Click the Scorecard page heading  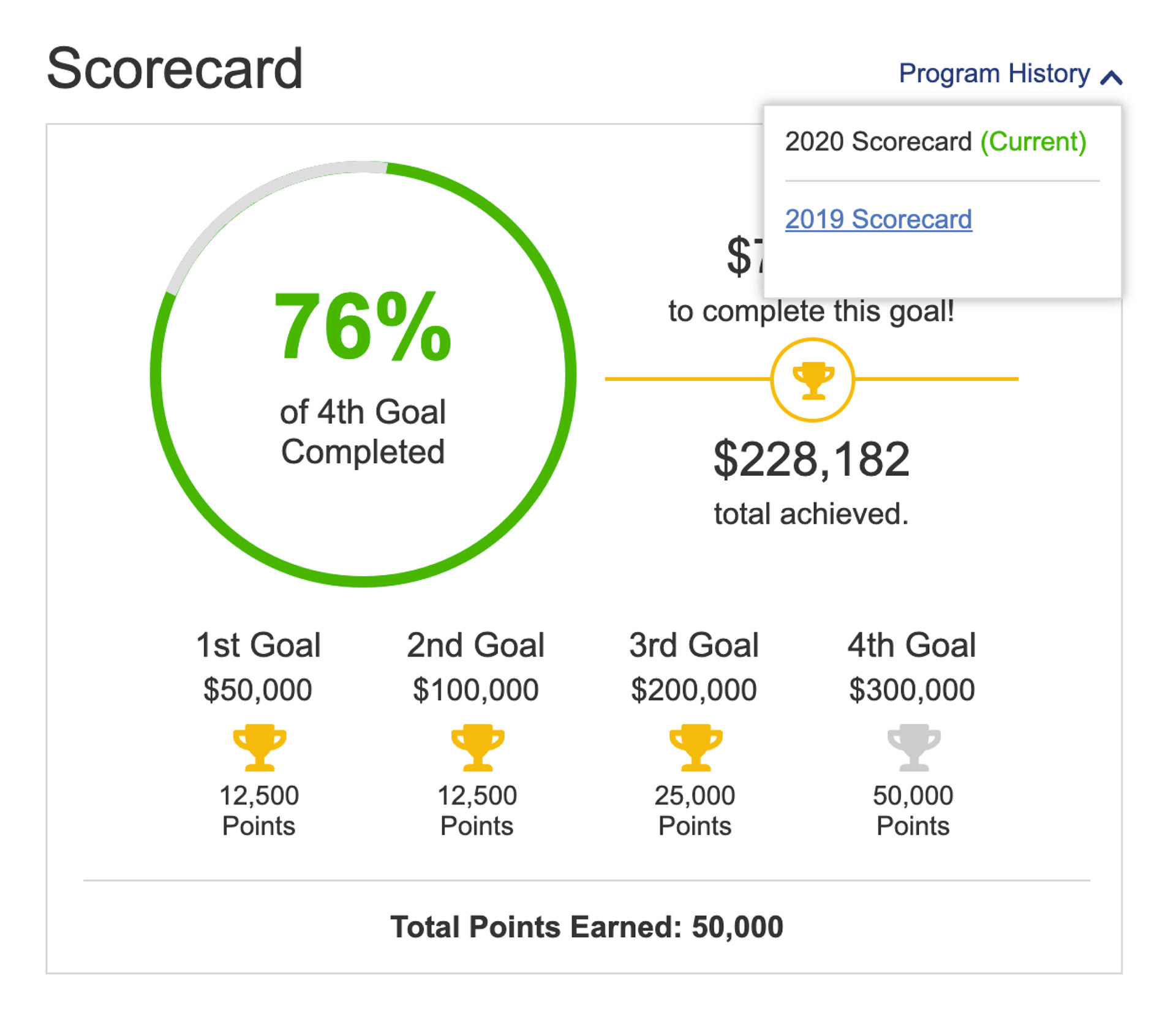[x=175, y=69]
